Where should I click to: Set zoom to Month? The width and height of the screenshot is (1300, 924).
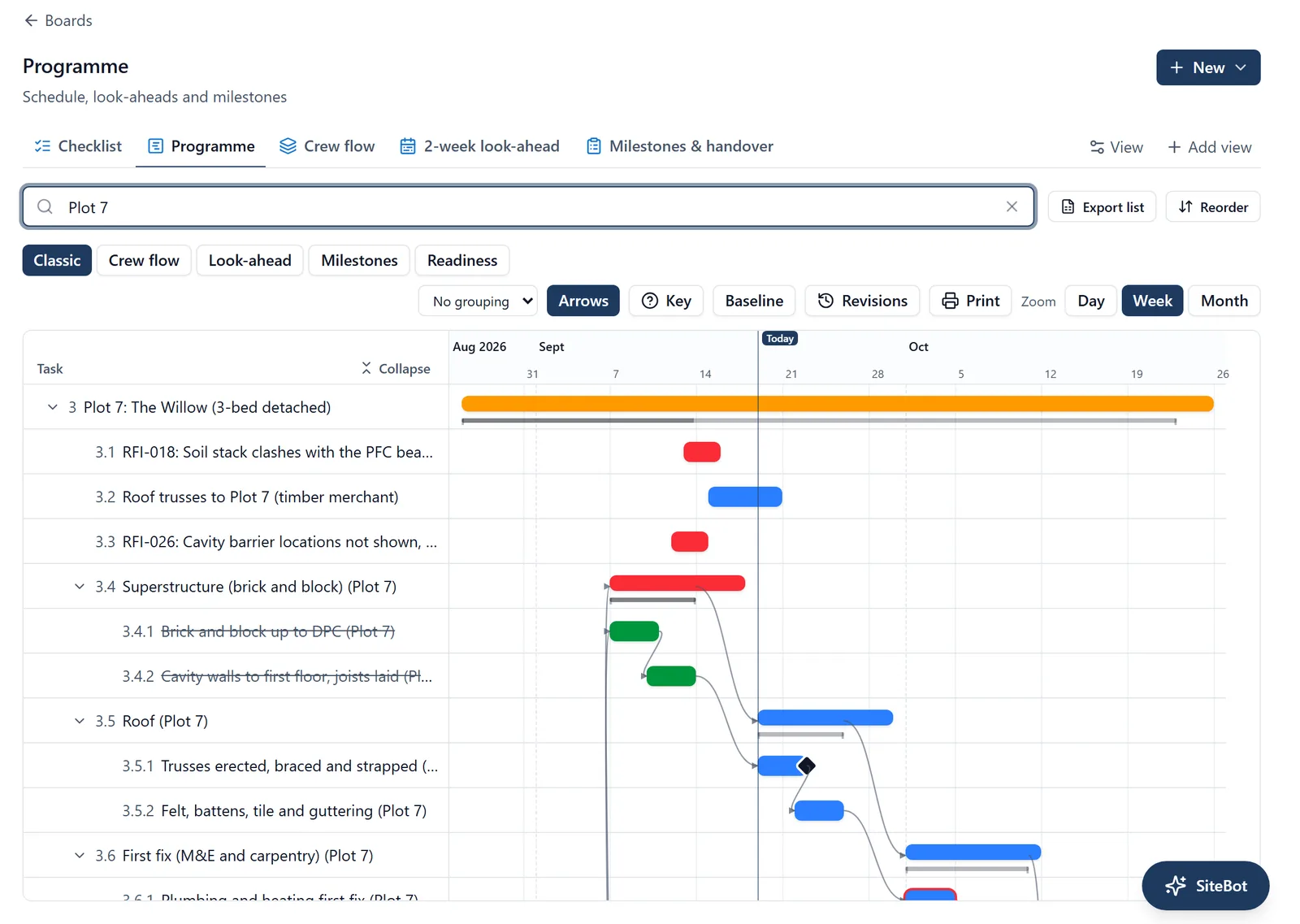1224,301
